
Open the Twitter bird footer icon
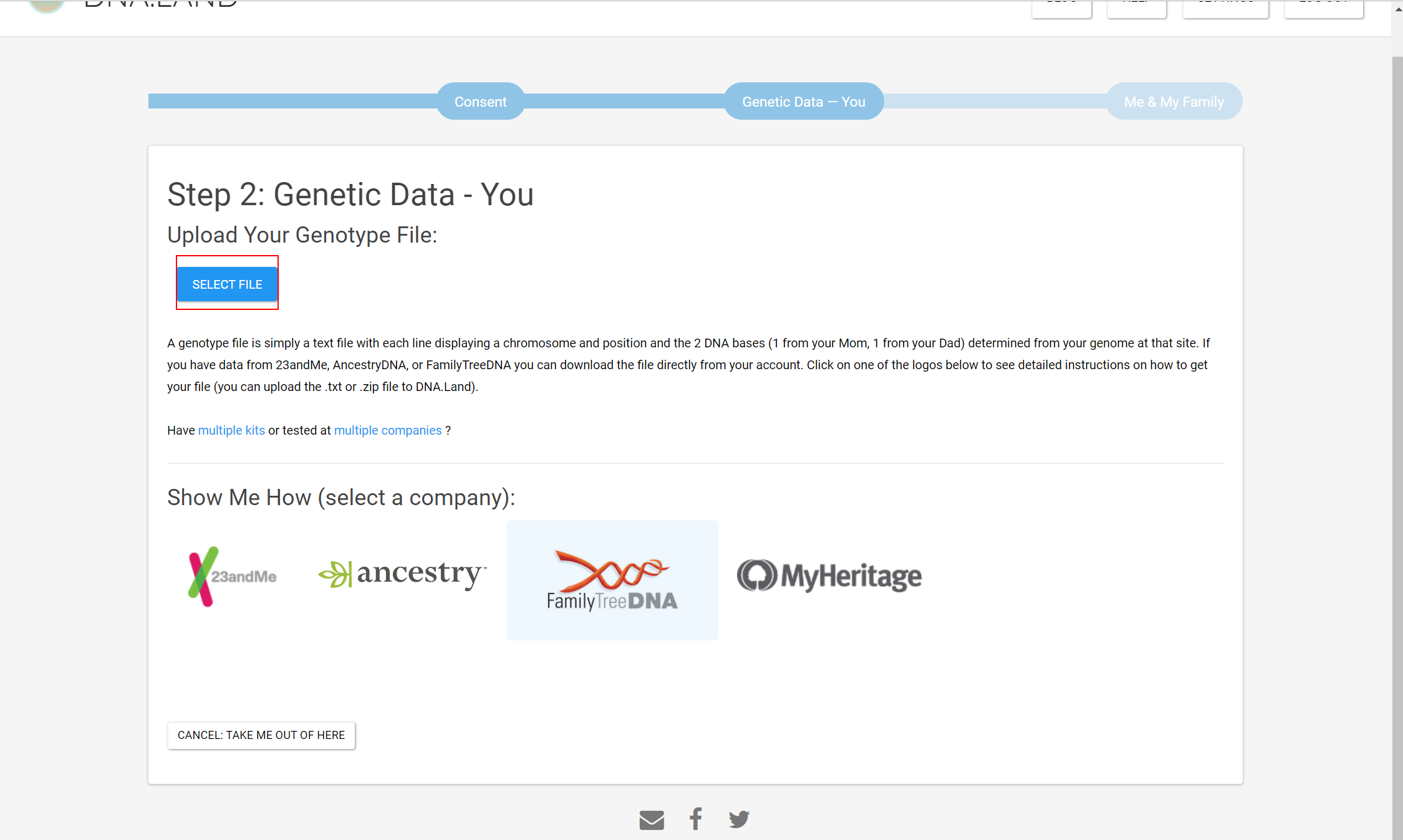[740, 819]
